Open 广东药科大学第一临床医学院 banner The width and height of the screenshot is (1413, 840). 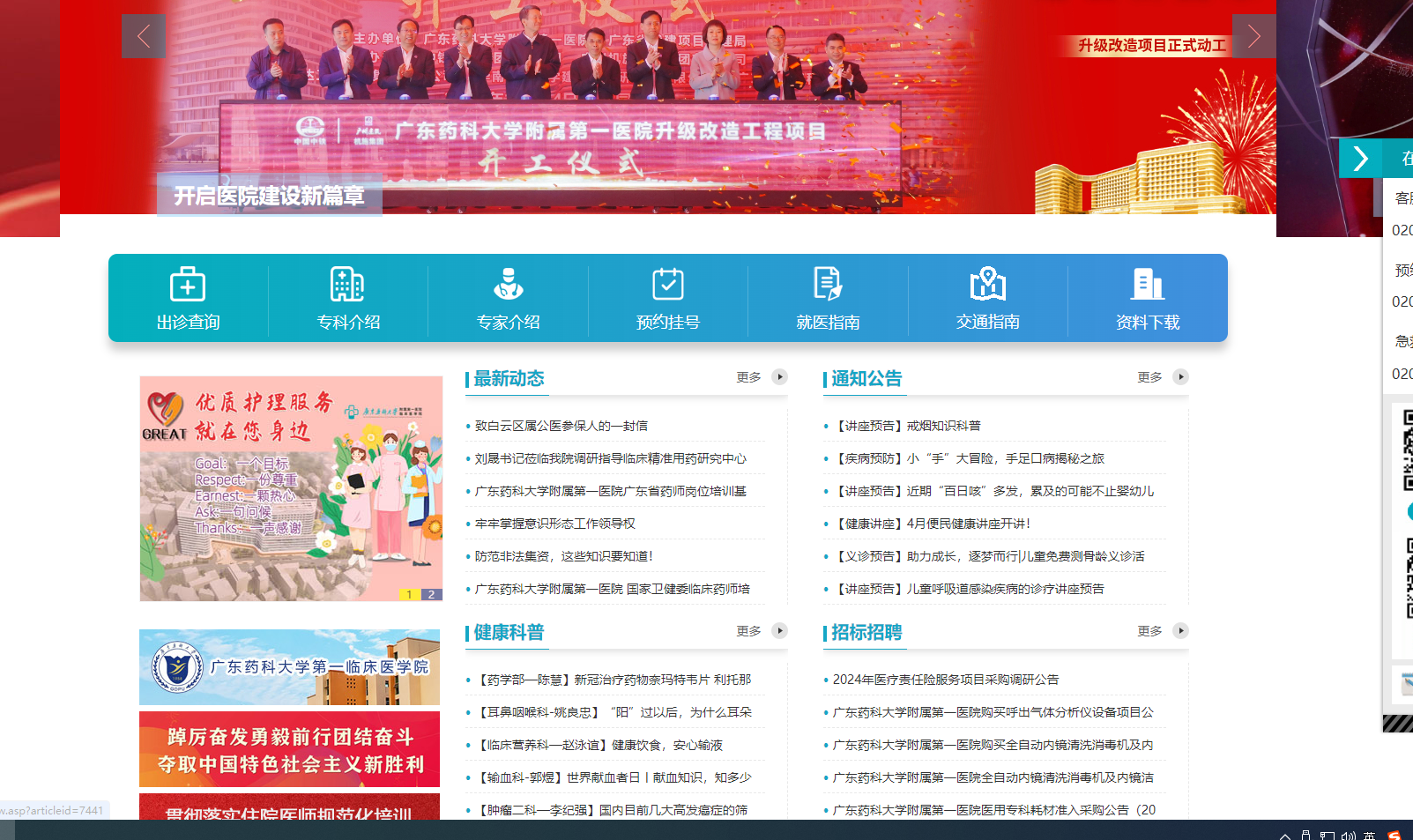(x=289, y=667)
